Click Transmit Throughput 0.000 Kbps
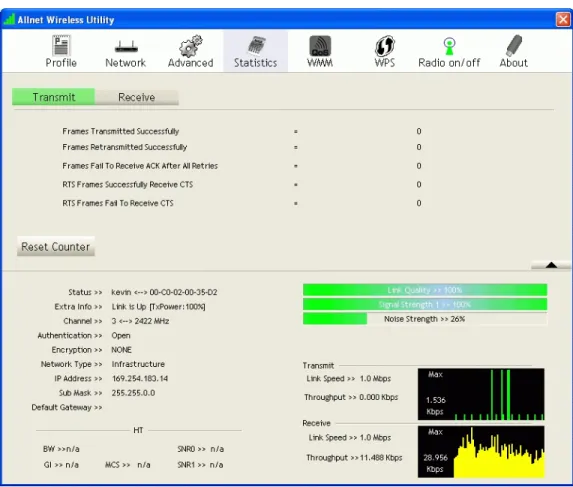573x487 pixels. coord(351,397)
